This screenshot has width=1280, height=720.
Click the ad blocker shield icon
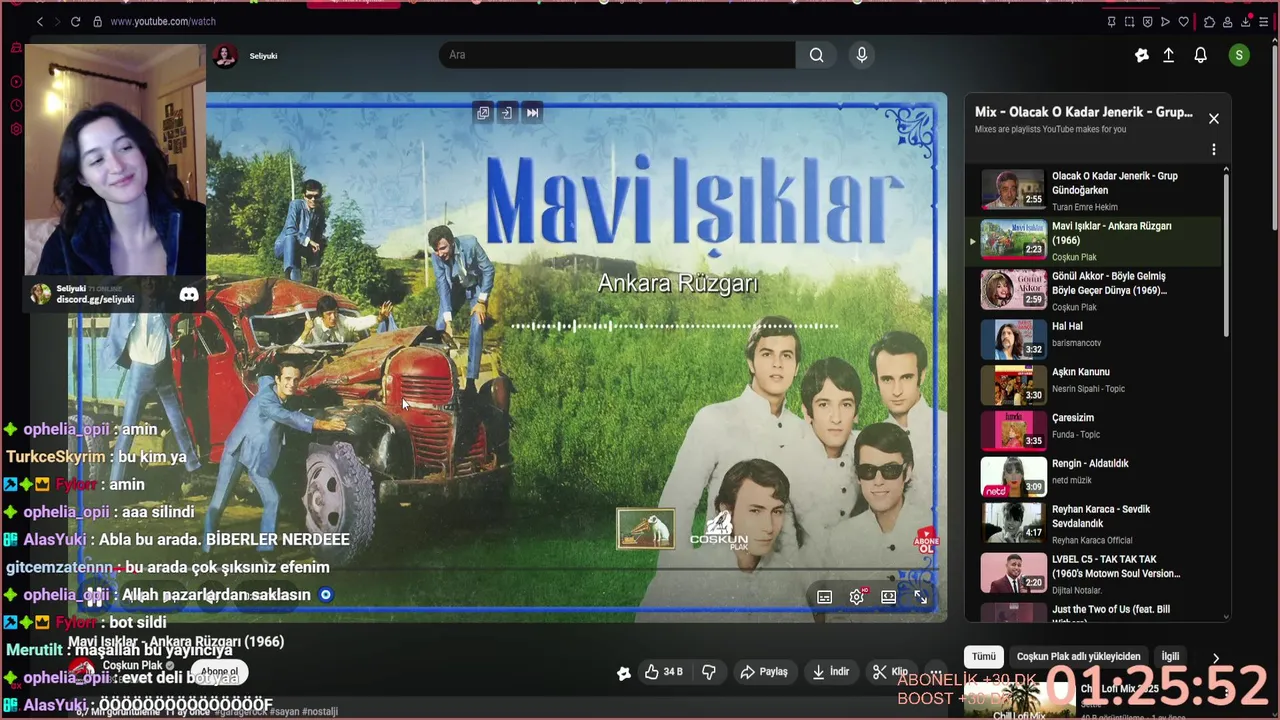pyautogui.click(x=1147, y=21)
